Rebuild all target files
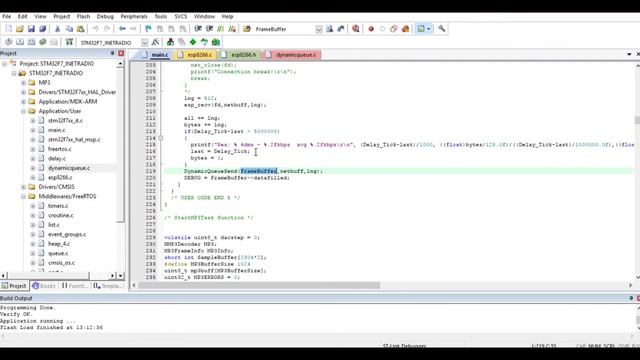Image resolution: width=640 pixels, height=360 pixels. [31, 42]
